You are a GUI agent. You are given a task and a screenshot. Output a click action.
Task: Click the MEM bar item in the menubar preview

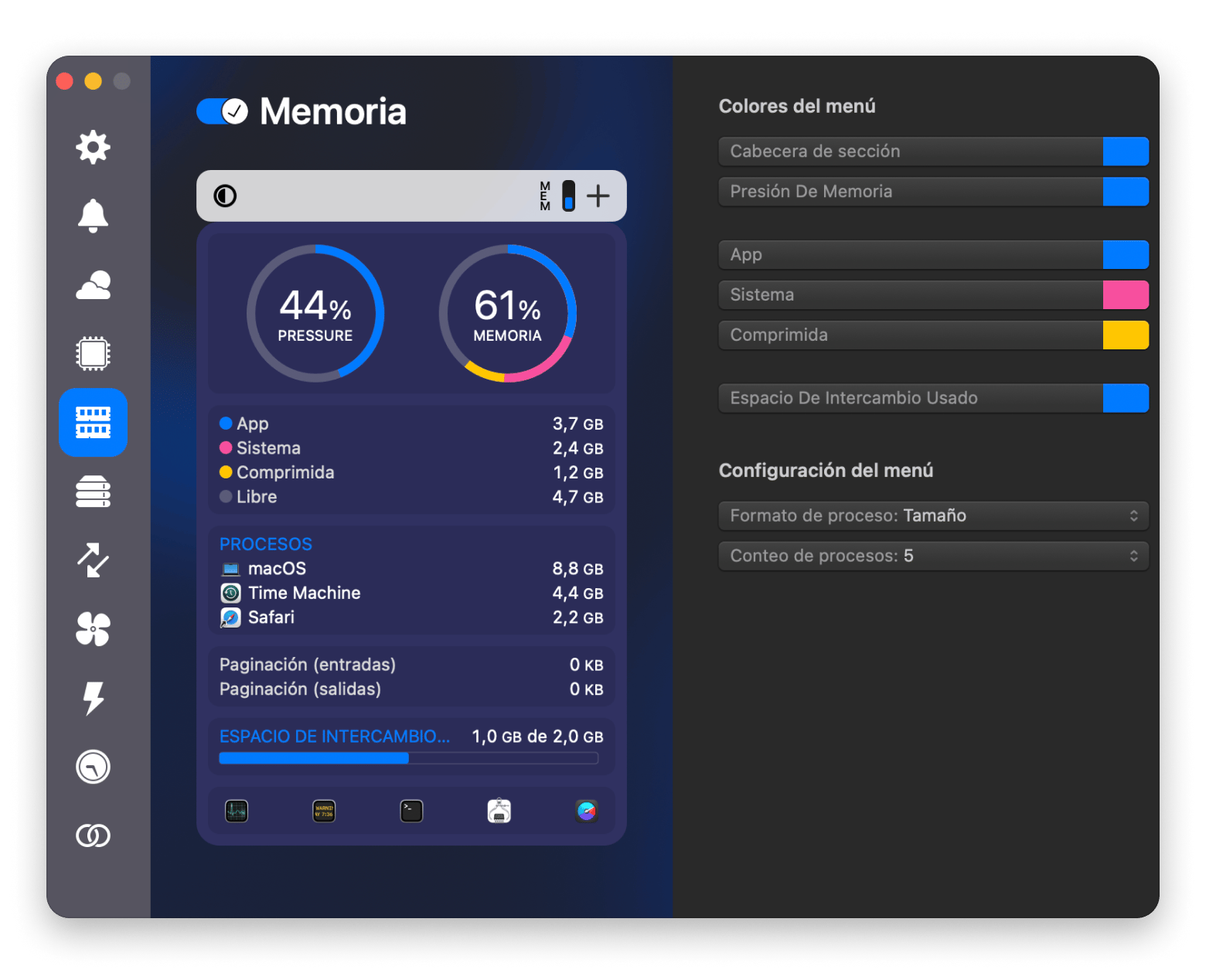(x=557, y=196)
